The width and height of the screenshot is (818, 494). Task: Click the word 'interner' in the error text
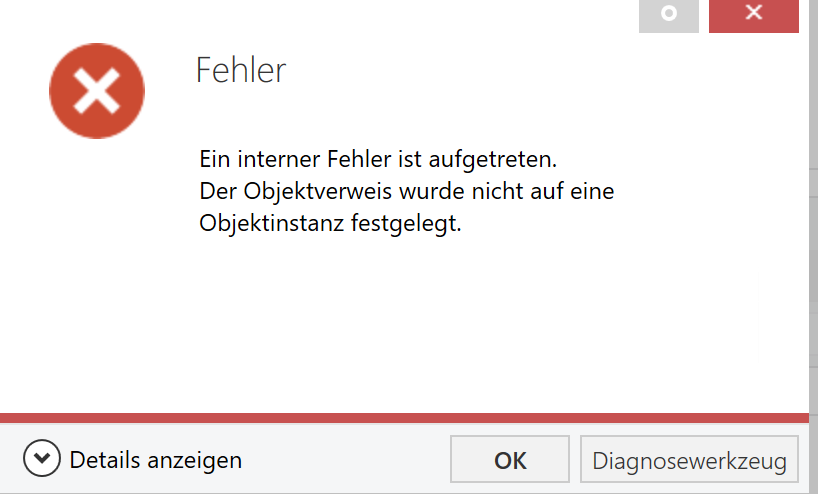279,159
